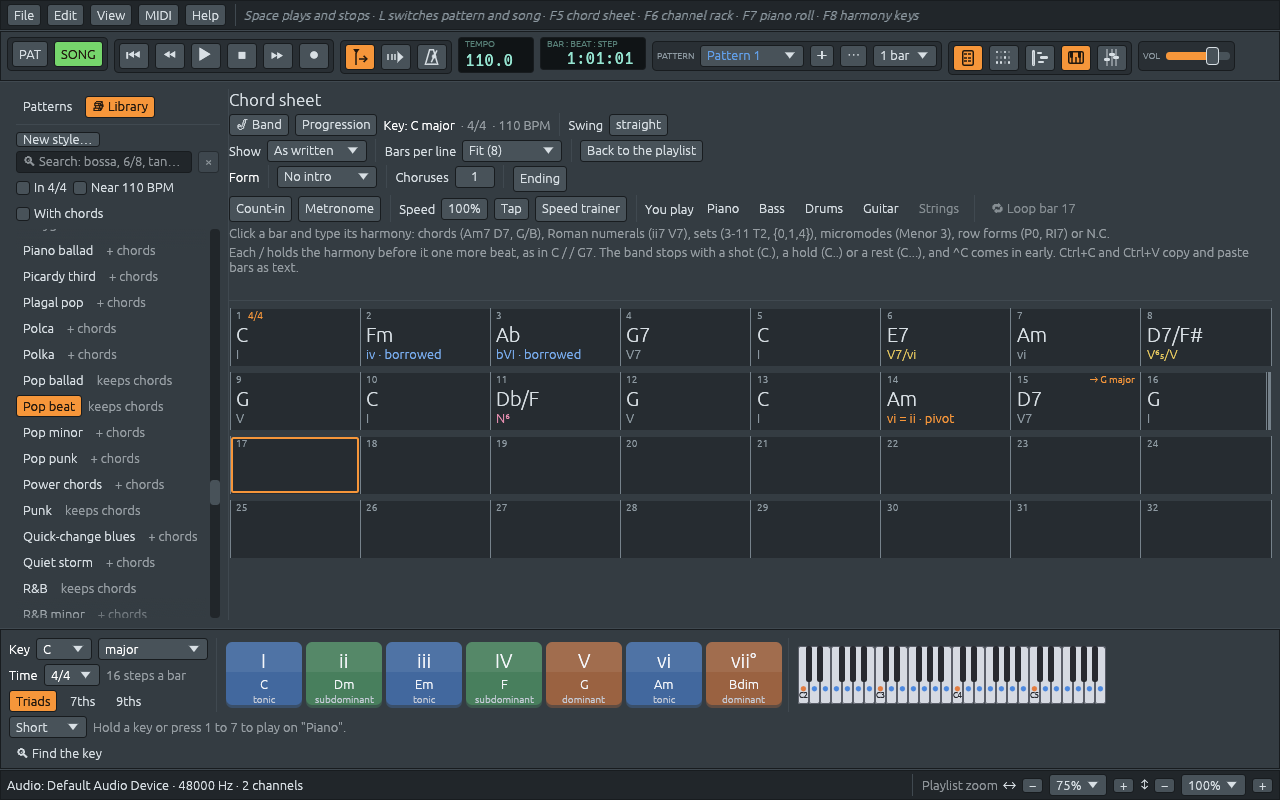Open the Help menu
Viewport: 1280px width, 800px height.
(205, 15)
